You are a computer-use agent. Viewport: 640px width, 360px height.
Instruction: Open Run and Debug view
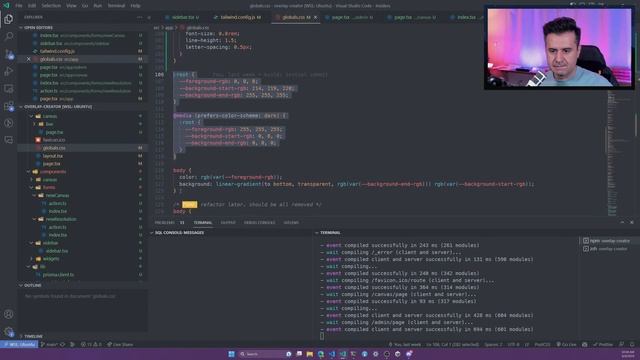(x=9, y=71)
